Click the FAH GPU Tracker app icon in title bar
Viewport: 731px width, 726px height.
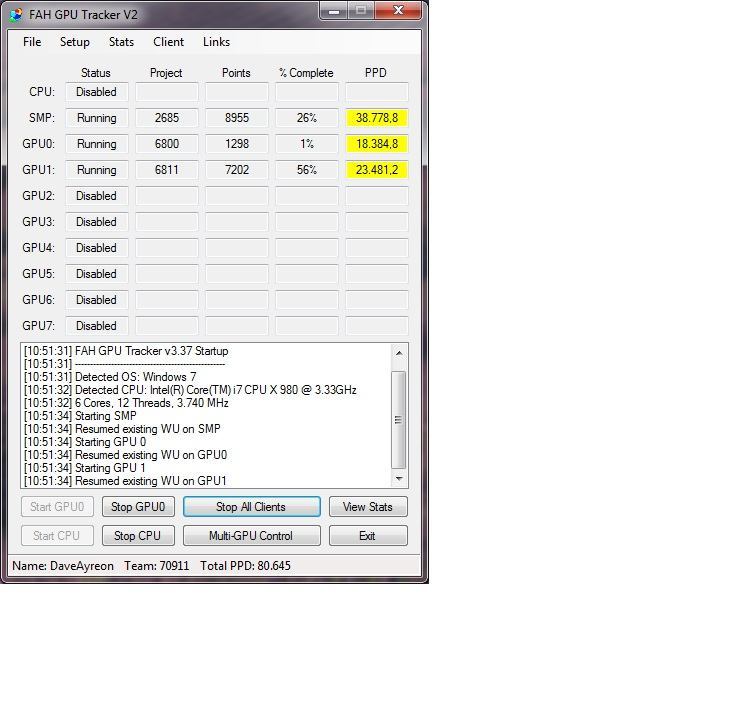(x=16, y=14)
